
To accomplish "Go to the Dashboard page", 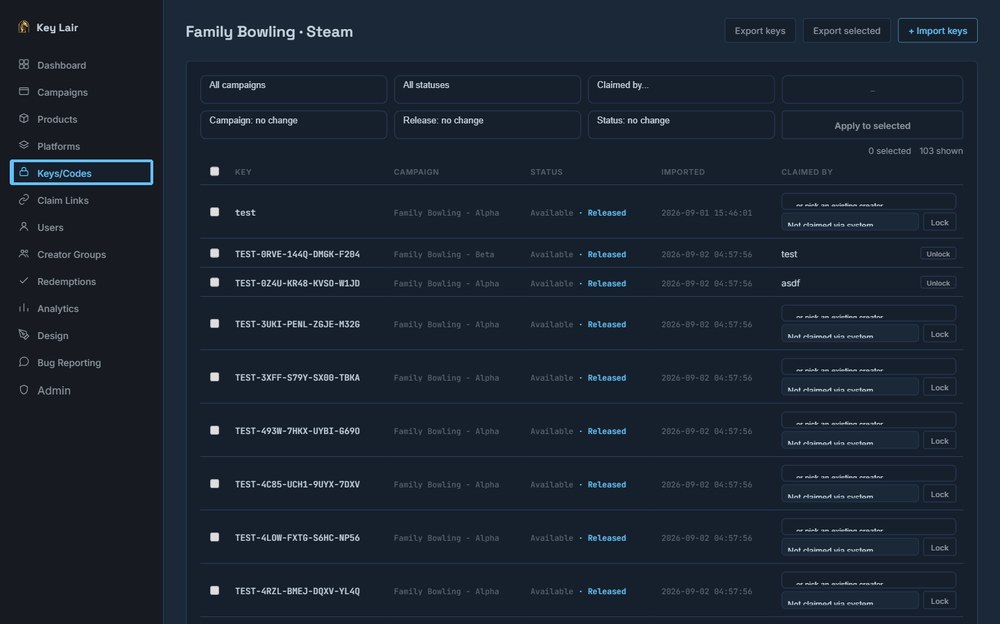I will pyautogui.click(x=61, y=65).
